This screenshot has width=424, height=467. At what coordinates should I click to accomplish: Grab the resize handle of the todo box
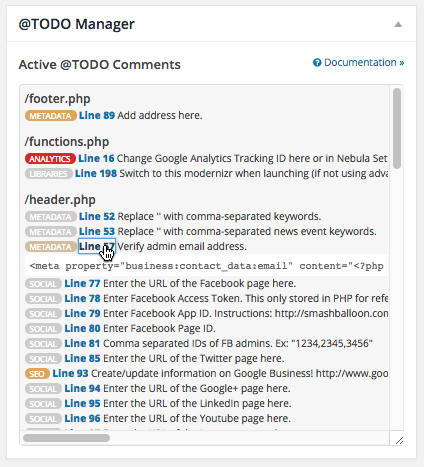399,441
